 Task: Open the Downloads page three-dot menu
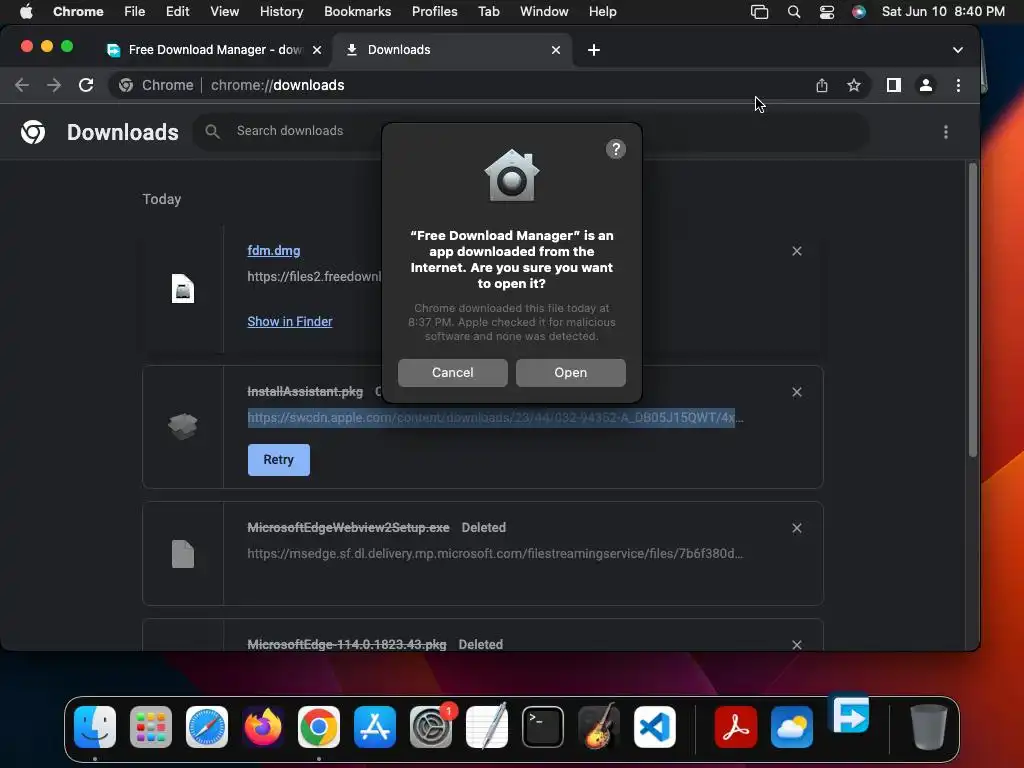946,132
